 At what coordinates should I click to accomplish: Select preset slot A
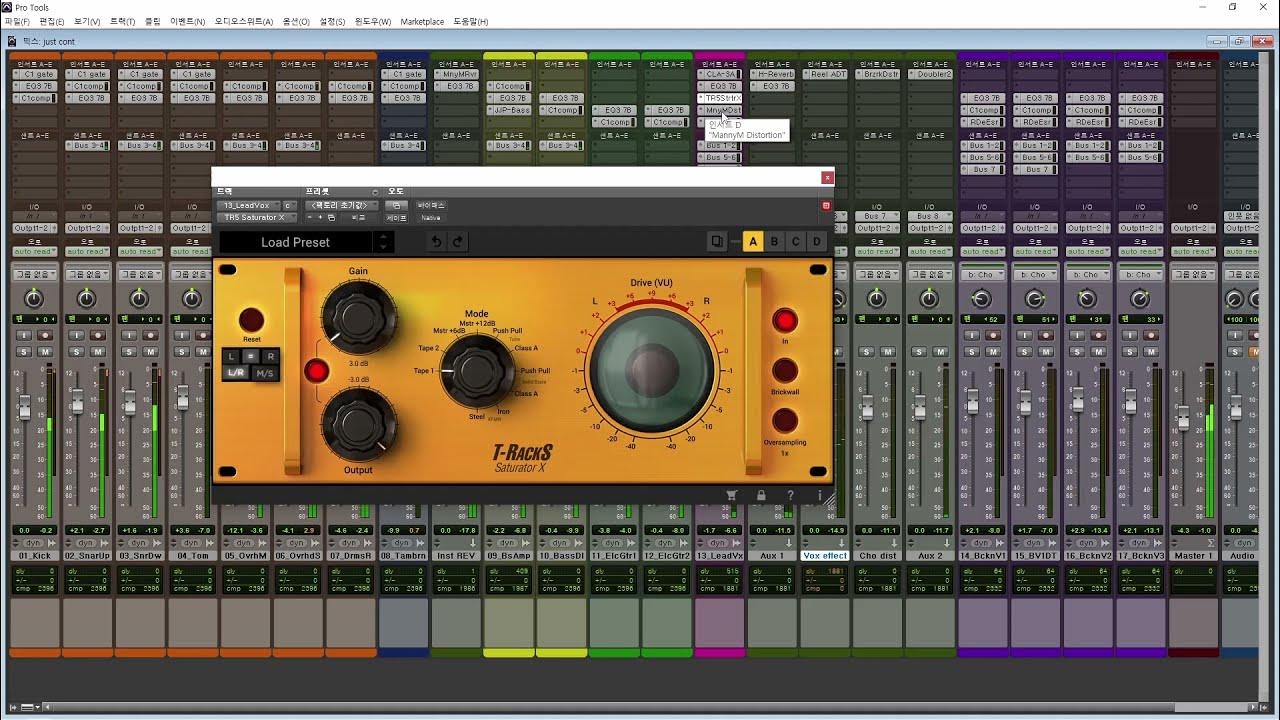[x=753, y=242]
